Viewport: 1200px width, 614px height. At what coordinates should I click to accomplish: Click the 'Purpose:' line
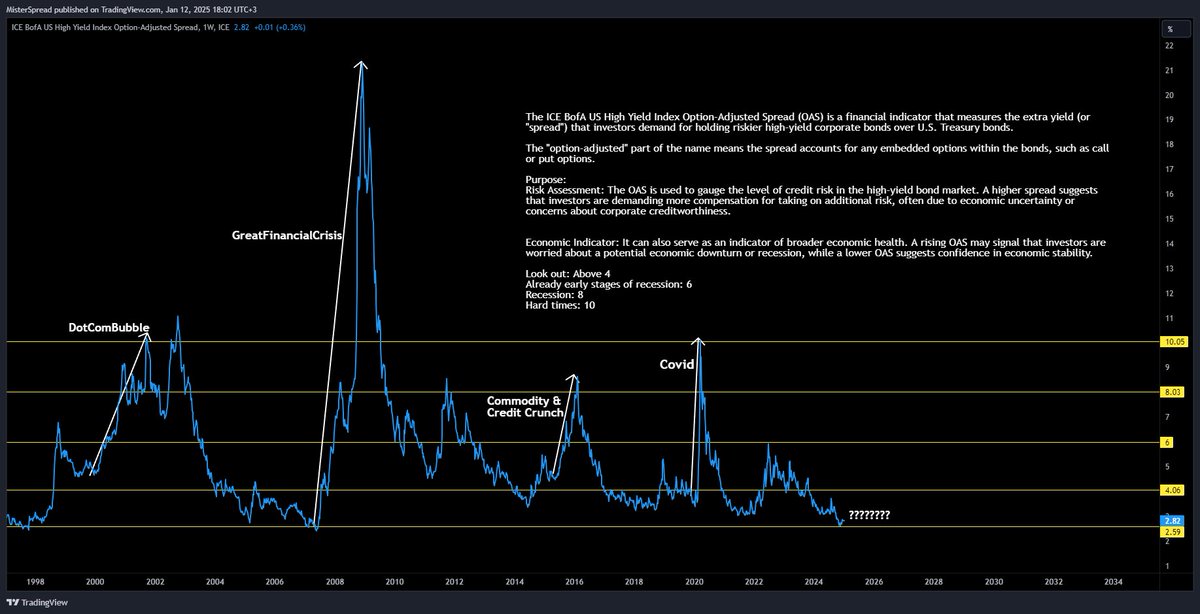[x=544, y=179]
